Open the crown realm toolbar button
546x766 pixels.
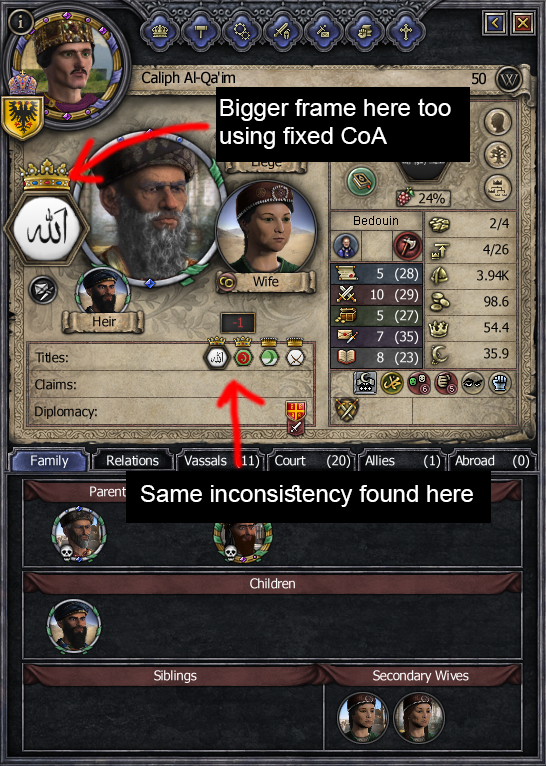point(160,31)
